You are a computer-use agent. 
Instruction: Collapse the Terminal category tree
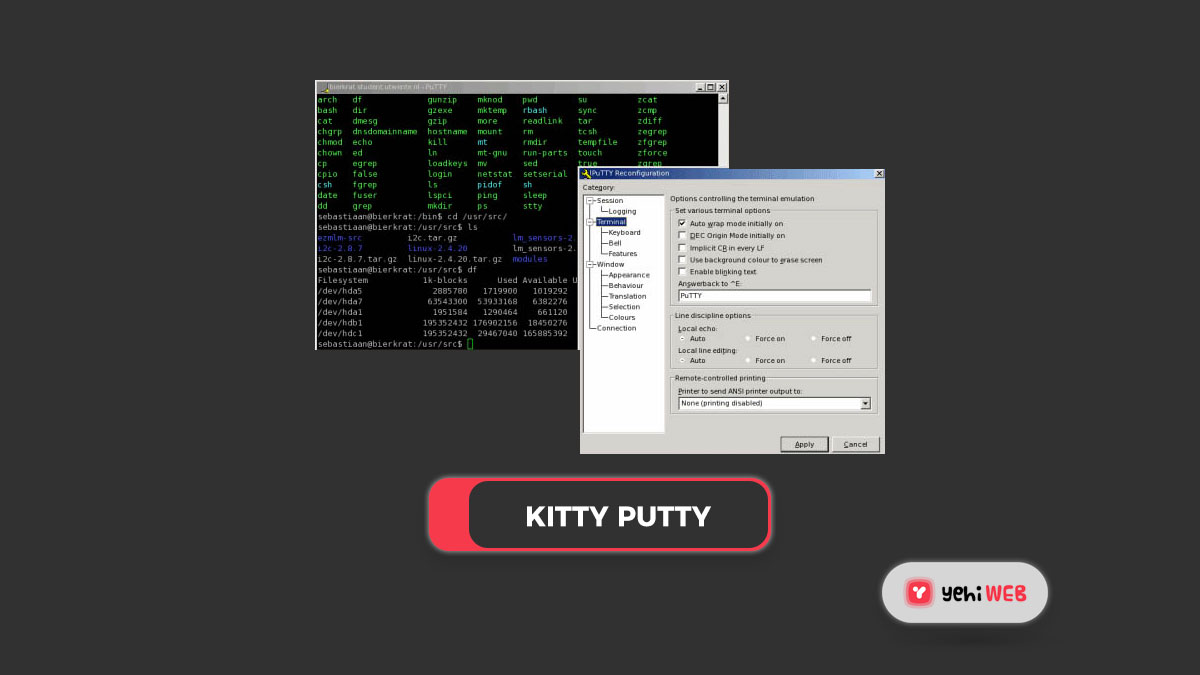pos(590,222)
